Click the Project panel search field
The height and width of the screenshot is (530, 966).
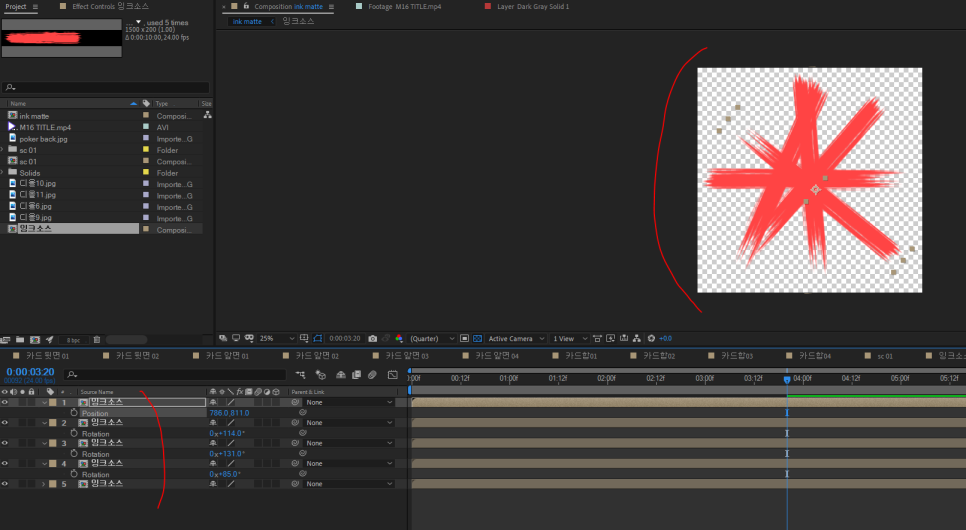click(x=105, y=88)
